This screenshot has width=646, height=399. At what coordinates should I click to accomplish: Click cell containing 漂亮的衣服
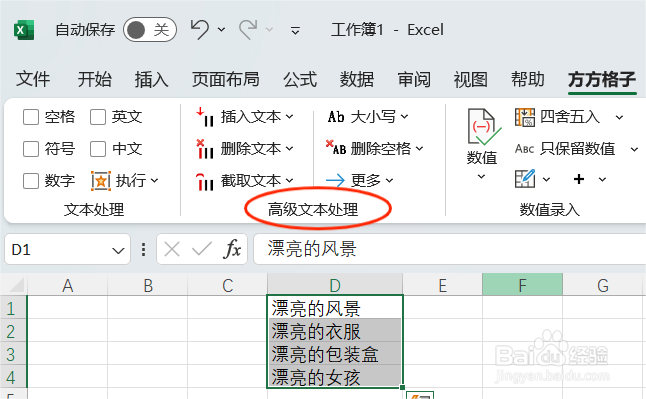point(335,331)
